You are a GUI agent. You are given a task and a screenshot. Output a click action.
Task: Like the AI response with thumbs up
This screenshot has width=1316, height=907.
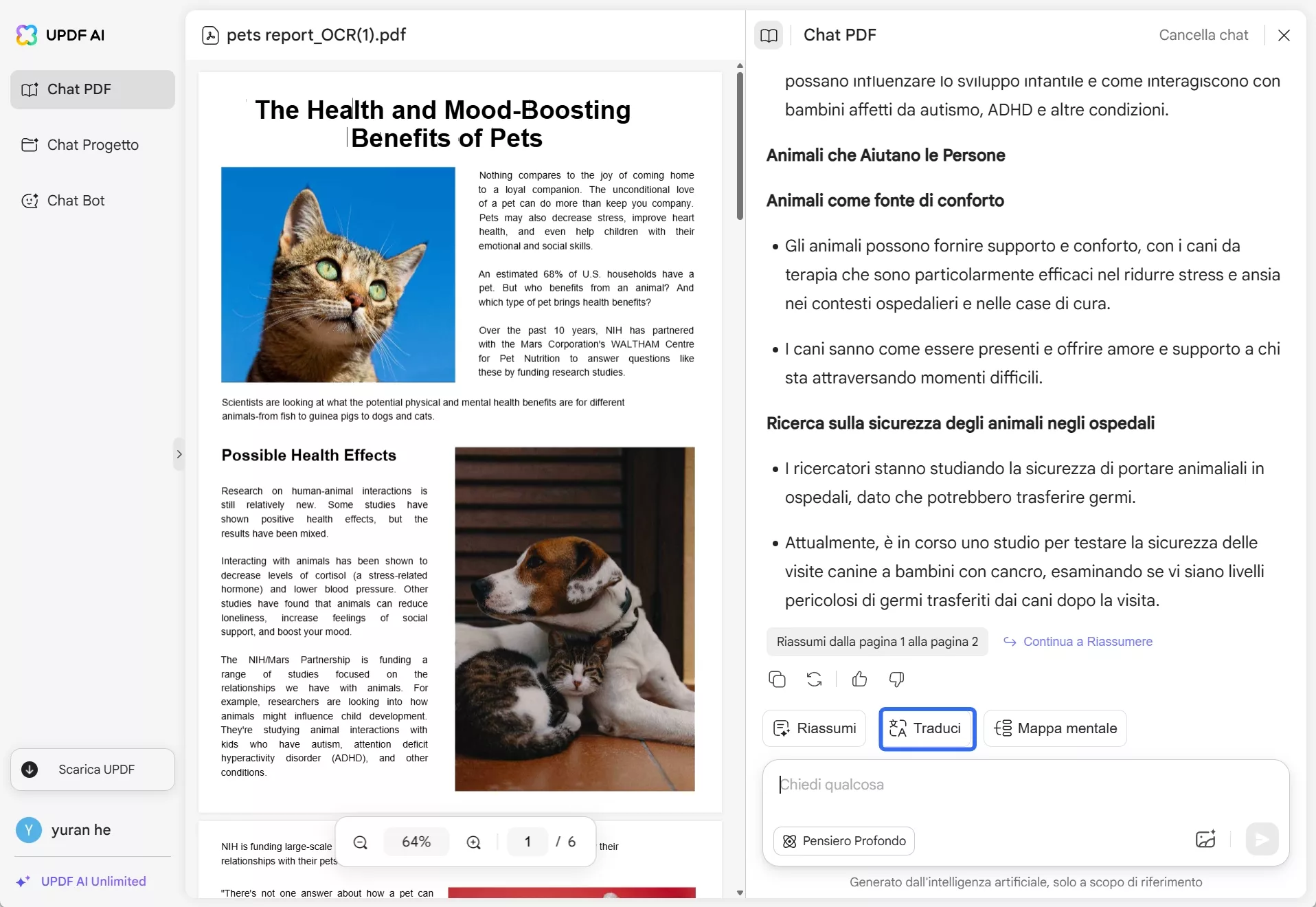pos(859,680)
